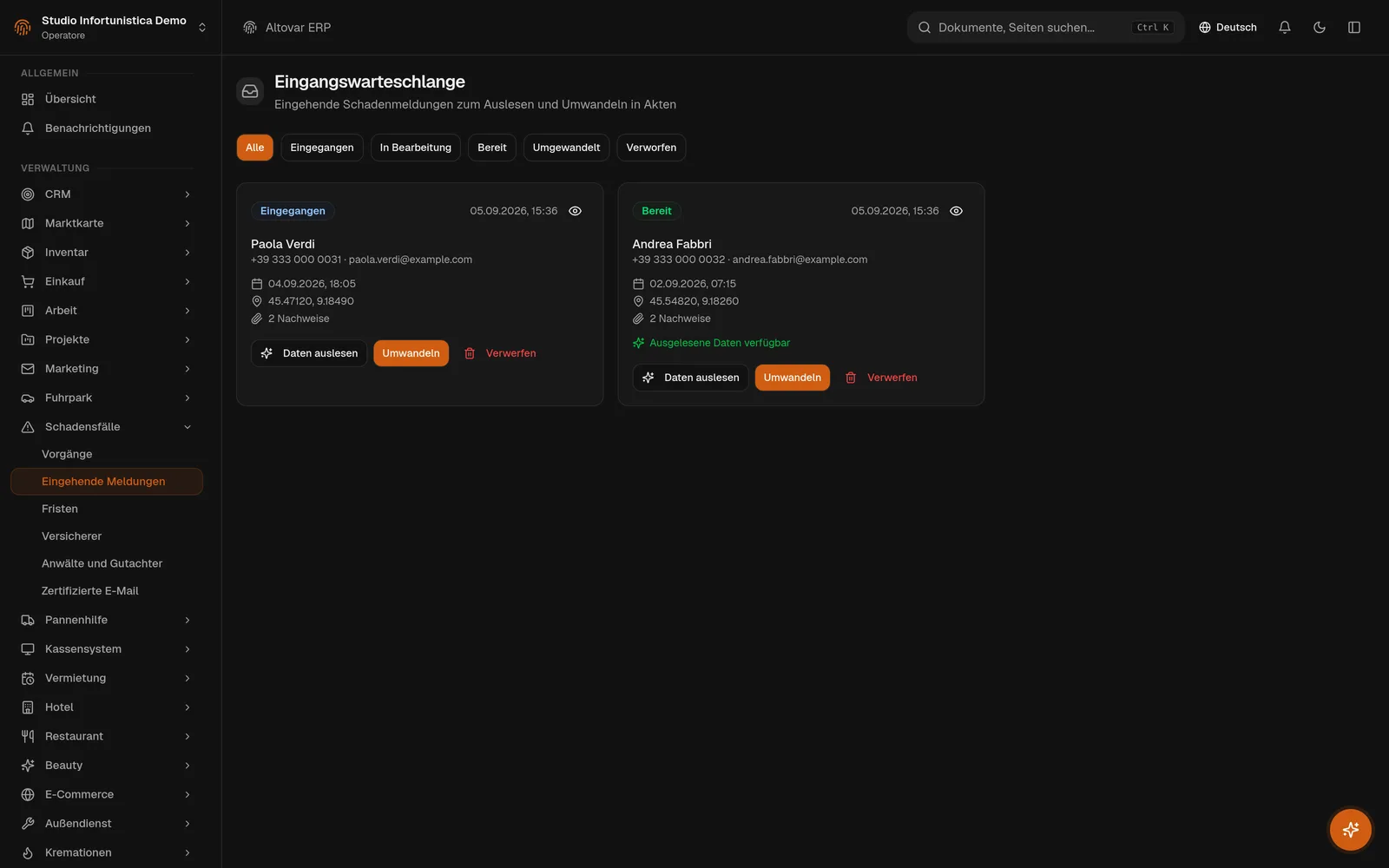
Task: Open the Deutsch language selector
Action: [1228, 28]
